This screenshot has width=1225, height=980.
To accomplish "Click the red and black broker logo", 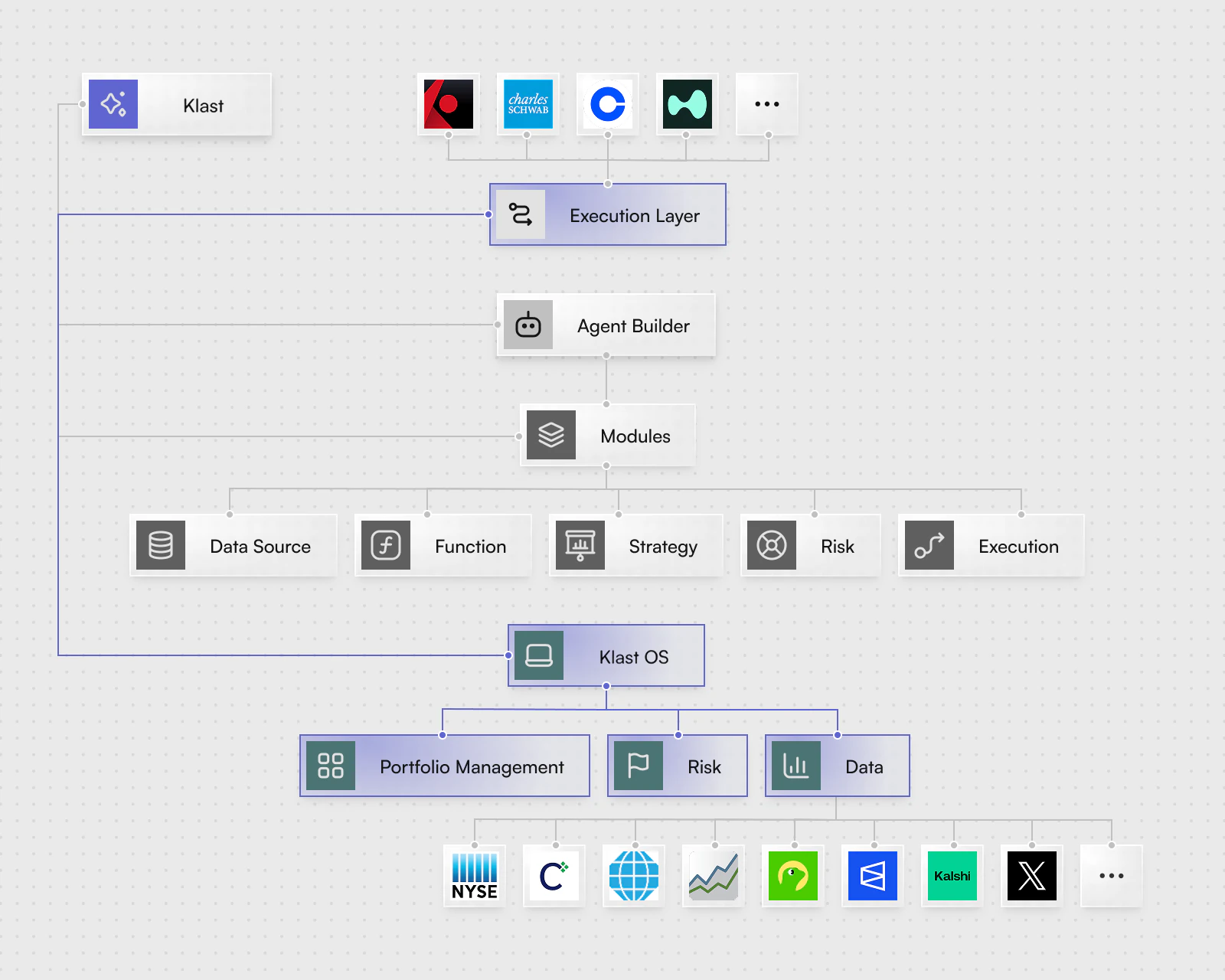I will coord(449,104).
